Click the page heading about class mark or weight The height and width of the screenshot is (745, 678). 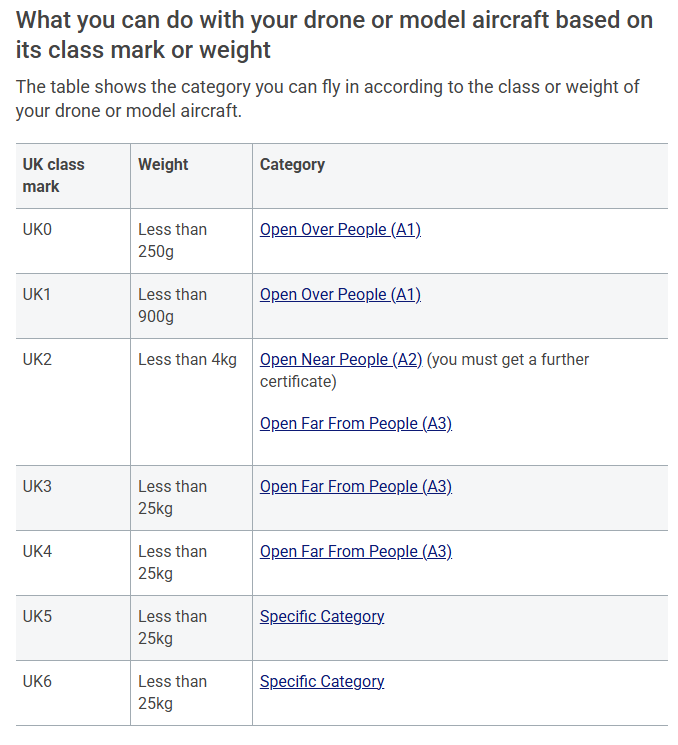[x=334, y=34]
